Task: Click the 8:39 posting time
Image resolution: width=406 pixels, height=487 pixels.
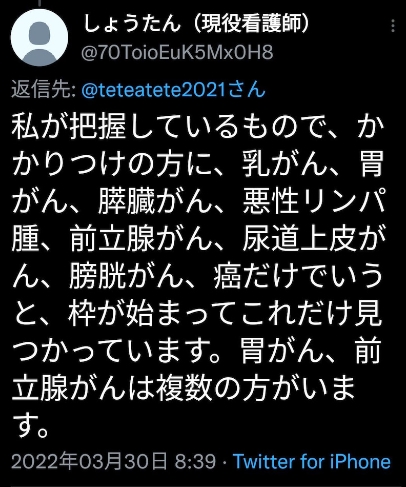Action: pos(196,462)
